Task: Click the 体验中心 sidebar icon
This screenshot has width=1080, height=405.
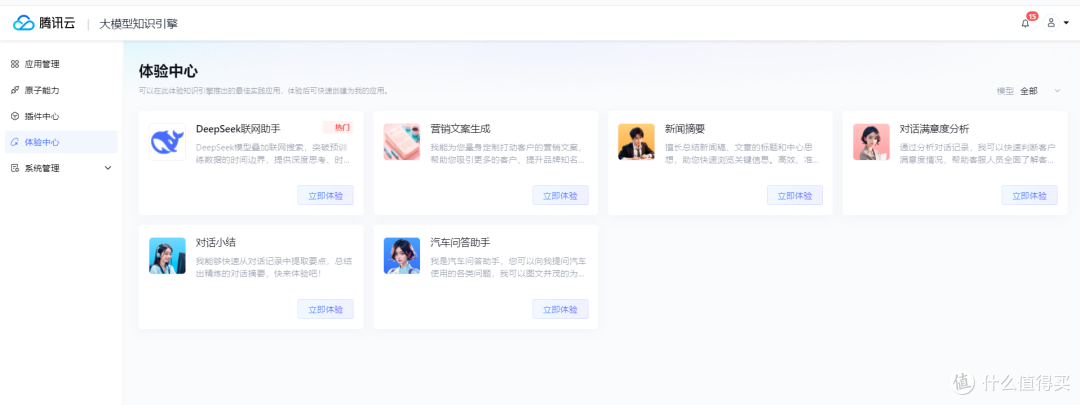Action: coord(14,143)
